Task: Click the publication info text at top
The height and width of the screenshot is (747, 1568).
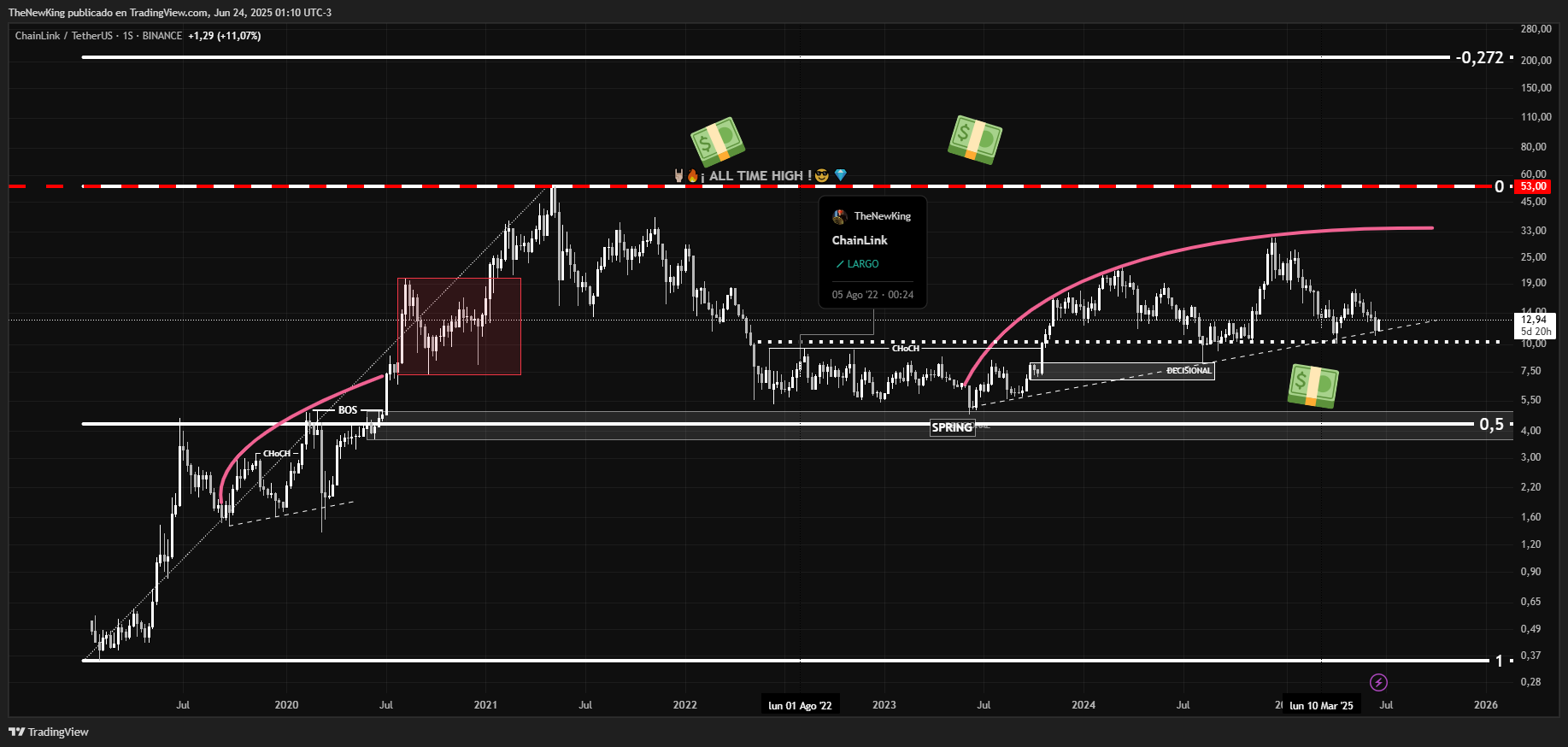Action: coord(170,13)
